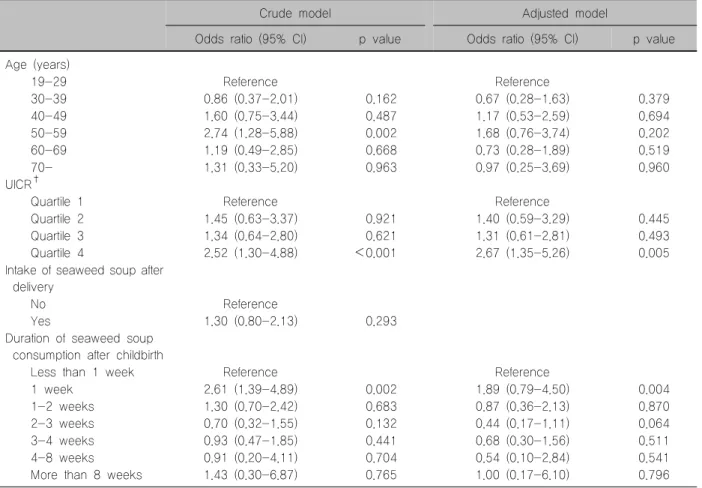Click 'Intake of seaweed soup after' label
This screenshot has width=702, height=488.
tap(84, 270)
